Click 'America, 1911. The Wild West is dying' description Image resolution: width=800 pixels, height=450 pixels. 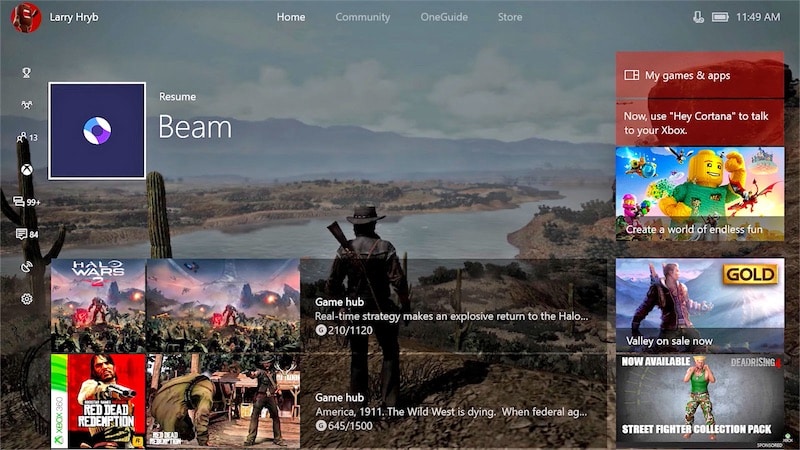pyautogui.click(x=451, y=411)
